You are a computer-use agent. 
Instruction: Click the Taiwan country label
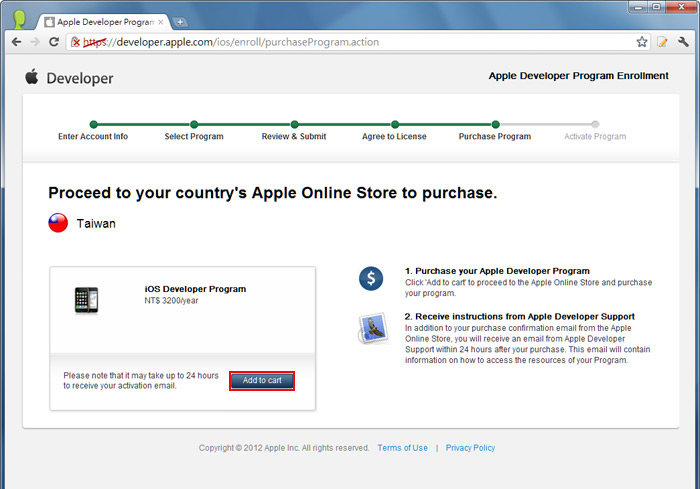[x=96, y=223]
